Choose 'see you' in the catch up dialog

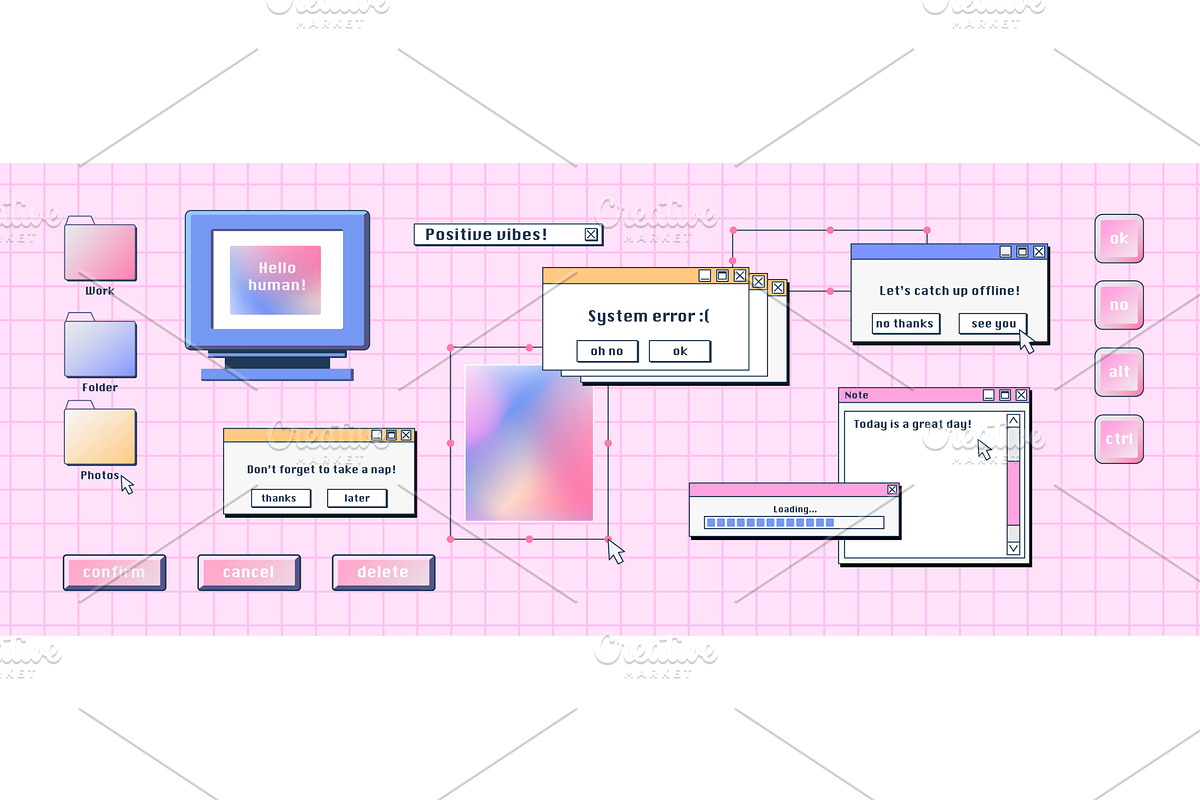click(x=992, y=323)
